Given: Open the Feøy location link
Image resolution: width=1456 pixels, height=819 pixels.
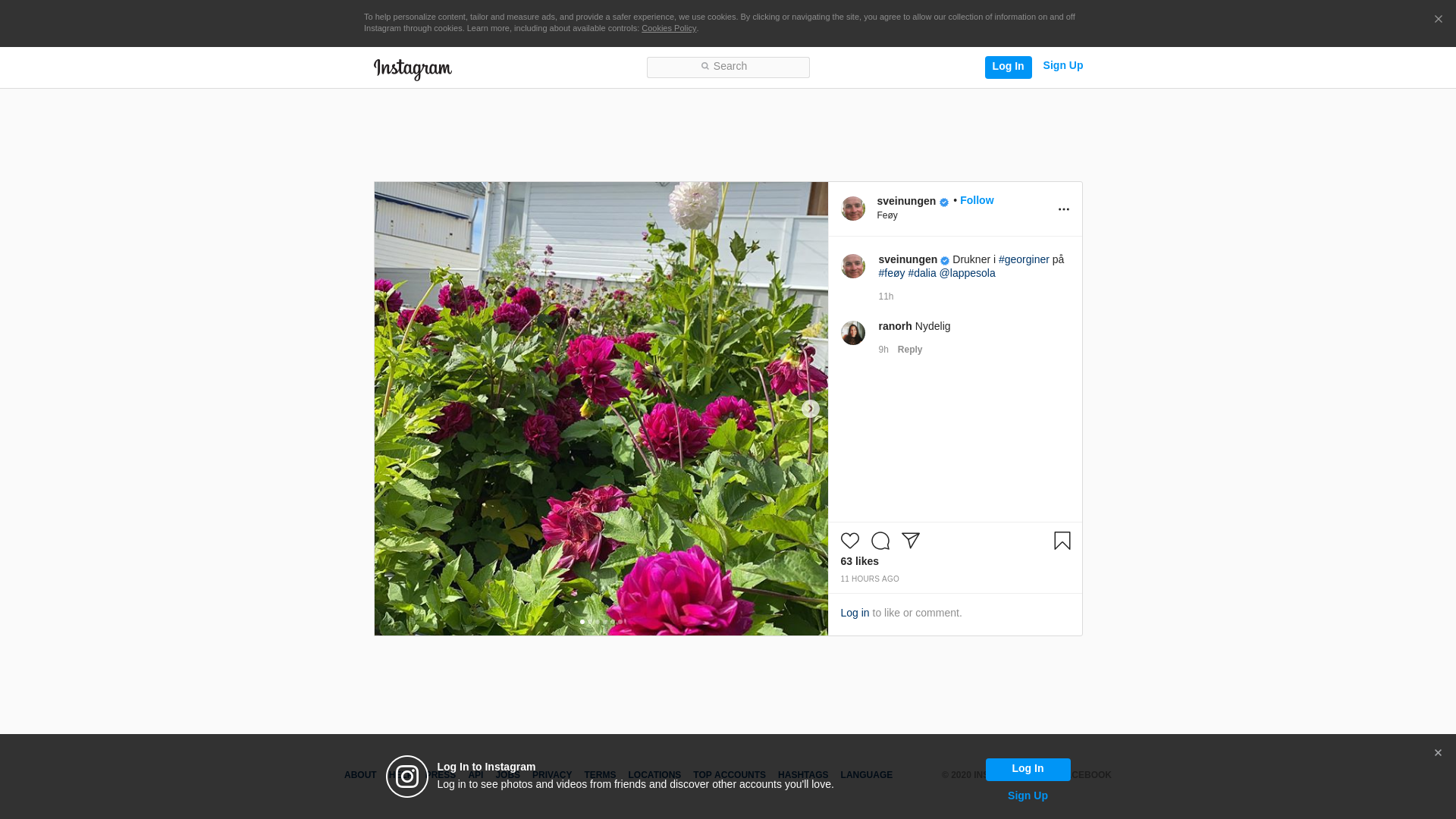Looking at the screenshot, I should tap(887, 215).
